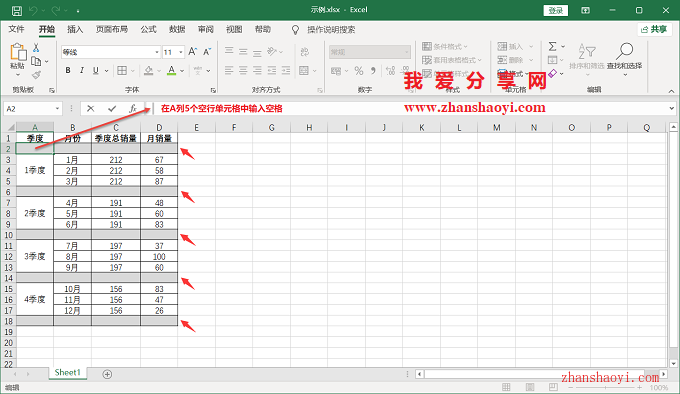Open the font size dropdown showing 11
The height and width of the screenshot is (394, 680).
181,52
